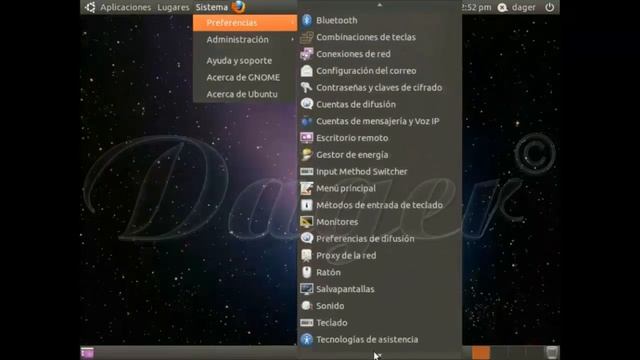Open Monitores entry

[379, 222]
